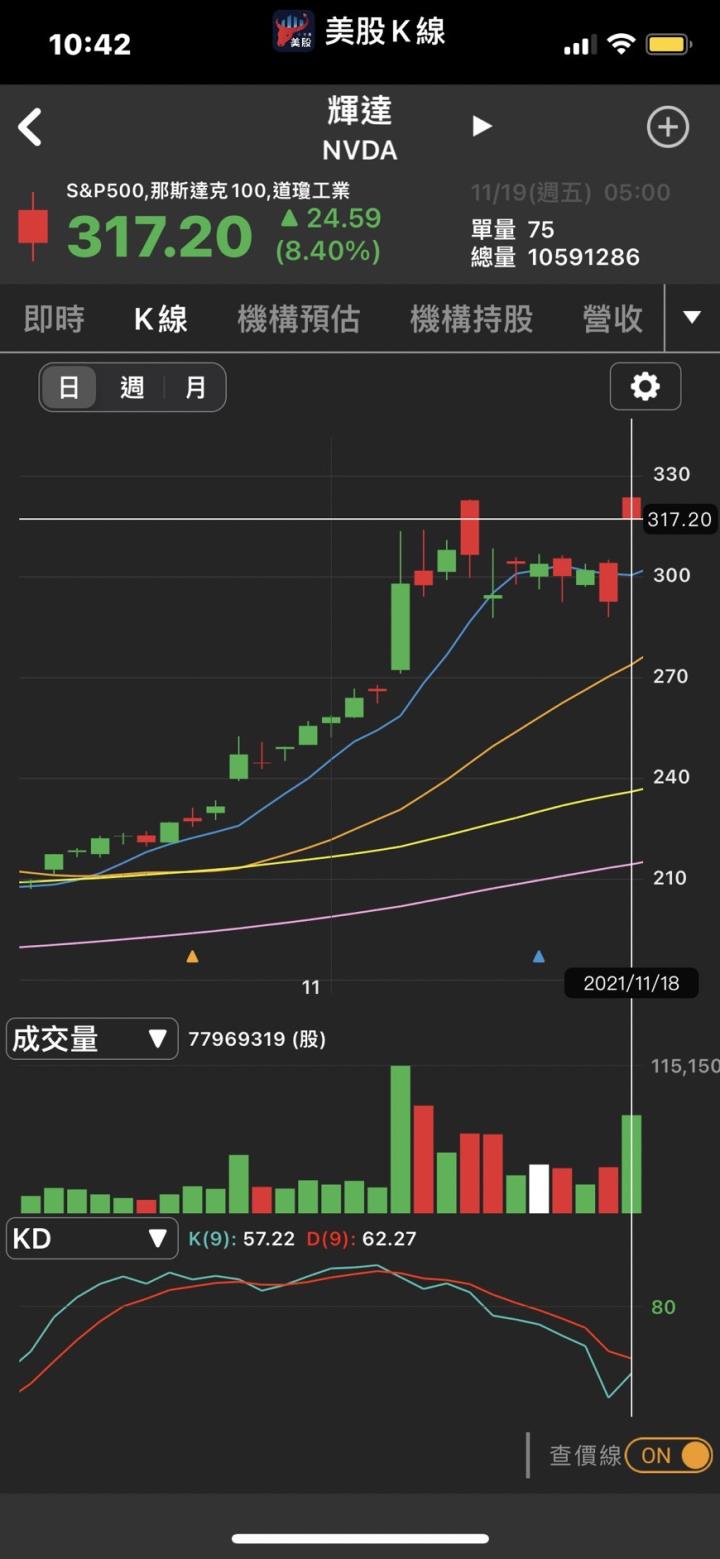Tap the iOS home indicator bar
Image resolution: width=720 pixels, height=1559 pixels.
[360, 1538]
